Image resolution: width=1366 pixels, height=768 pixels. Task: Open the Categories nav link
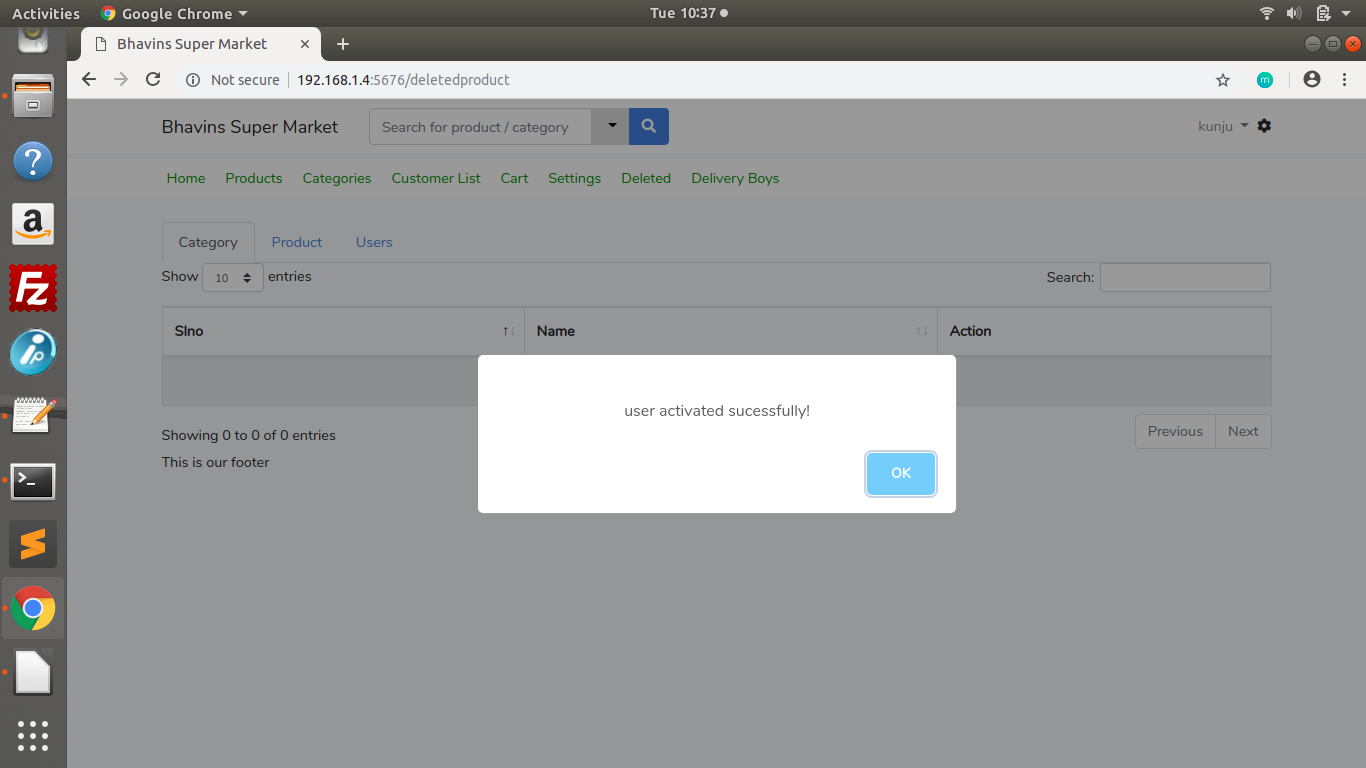point(337,178)
